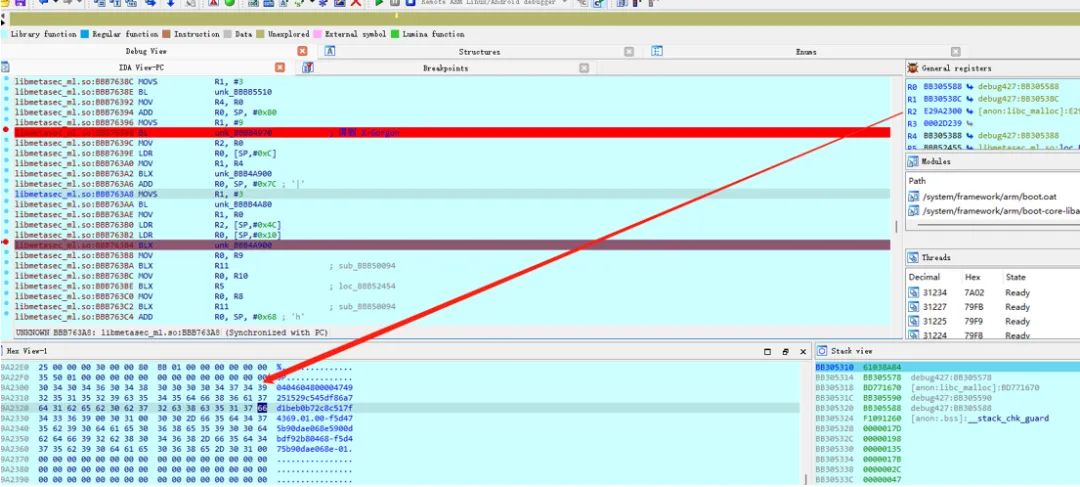The height and width of the screenshot is (487, 1080).
Task: Toggle breakpoint dot at BBB763B4 BLX line
Action: [x=6, y=242]
